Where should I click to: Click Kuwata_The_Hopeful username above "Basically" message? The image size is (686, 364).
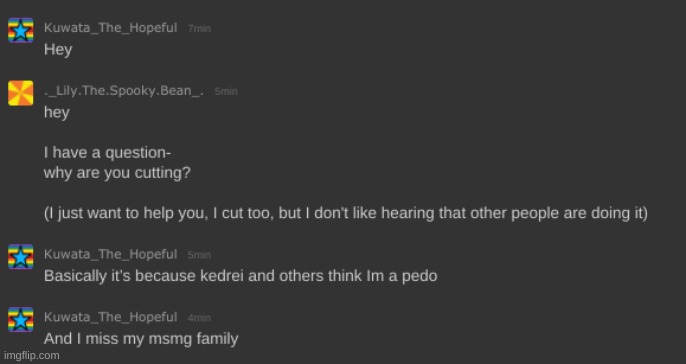(111, 254)
